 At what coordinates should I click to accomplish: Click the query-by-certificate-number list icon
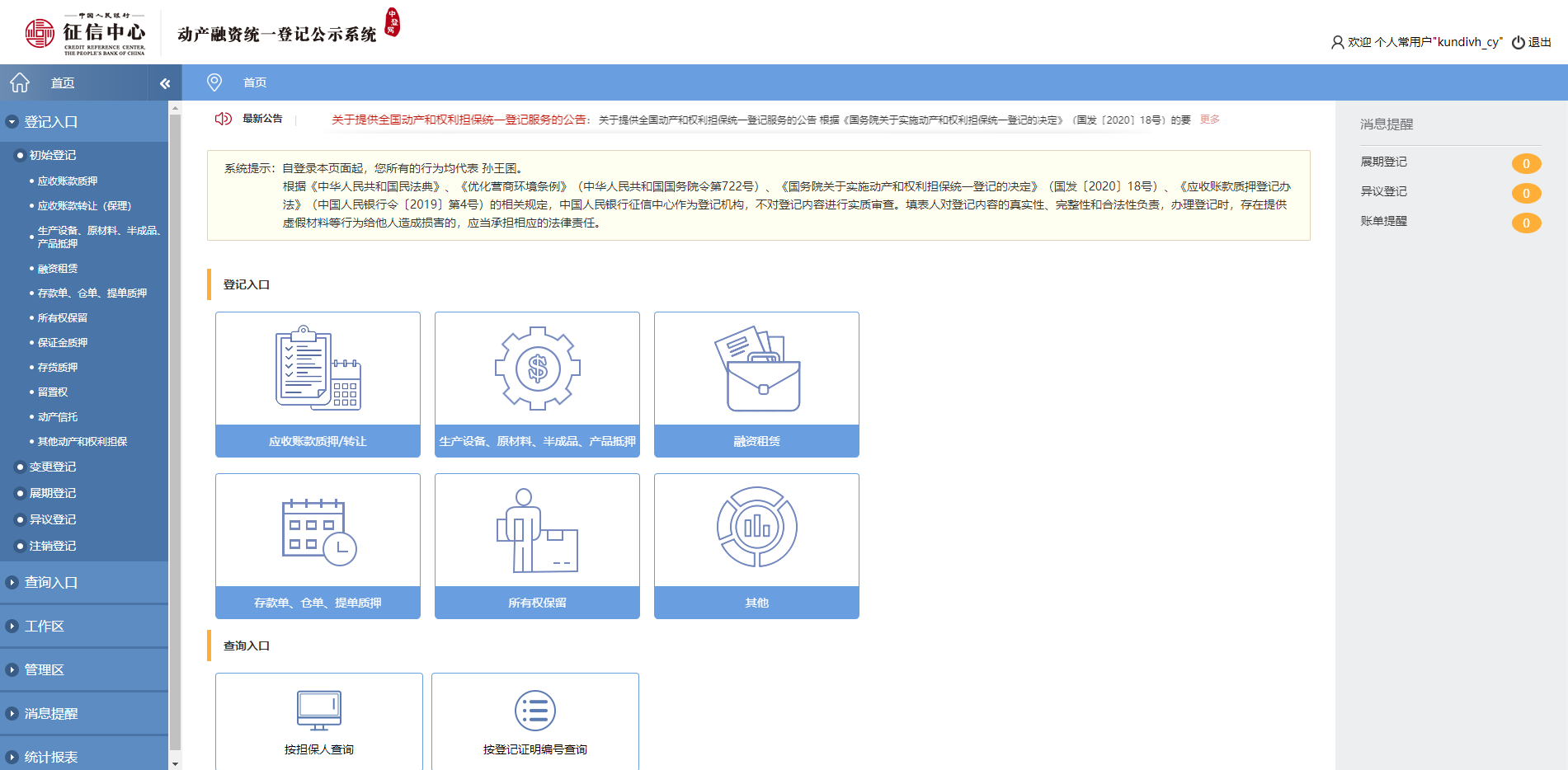pyautogui.click(x=534, y=710)
